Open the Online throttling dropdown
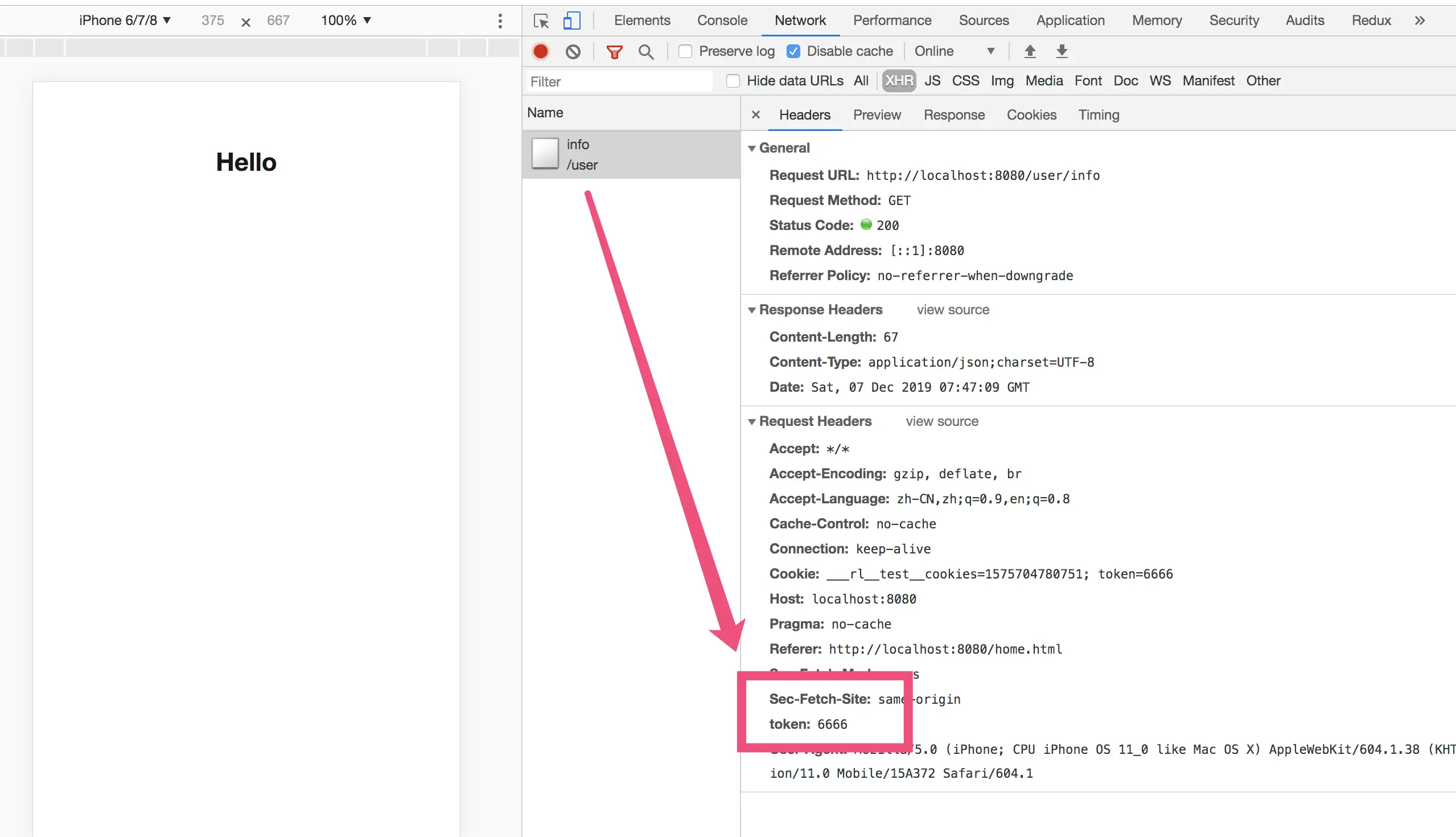The width and height of the screenshot is (1456, 837). pyautogui.click(x=954, y=51)
